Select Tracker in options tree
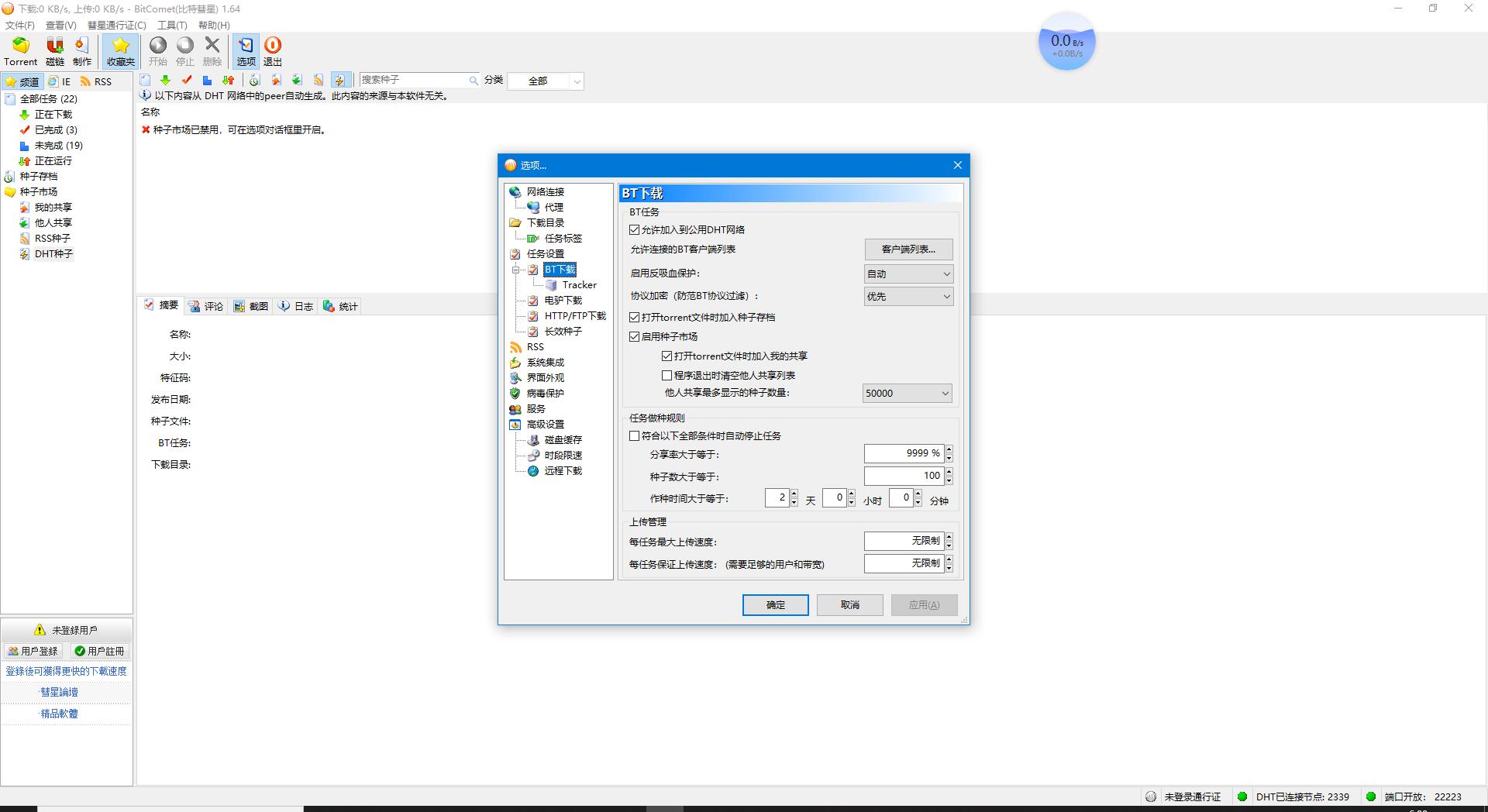Image resolution: width=1488 pixels, height=812 pixels. point(579,284)
